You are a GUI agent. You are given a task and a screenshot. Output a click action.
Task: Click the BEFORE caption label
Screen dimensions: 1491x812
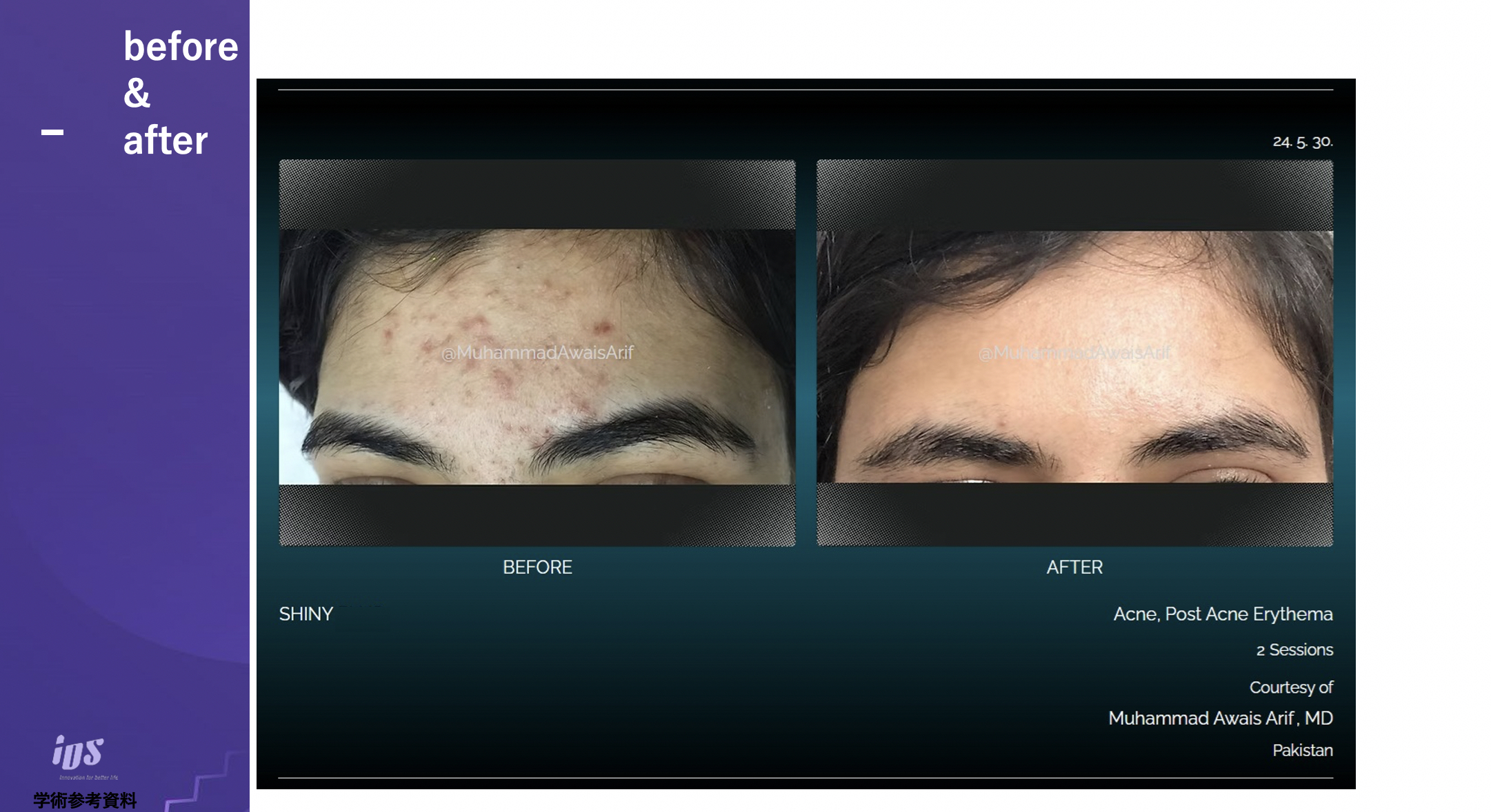[537, 567]
